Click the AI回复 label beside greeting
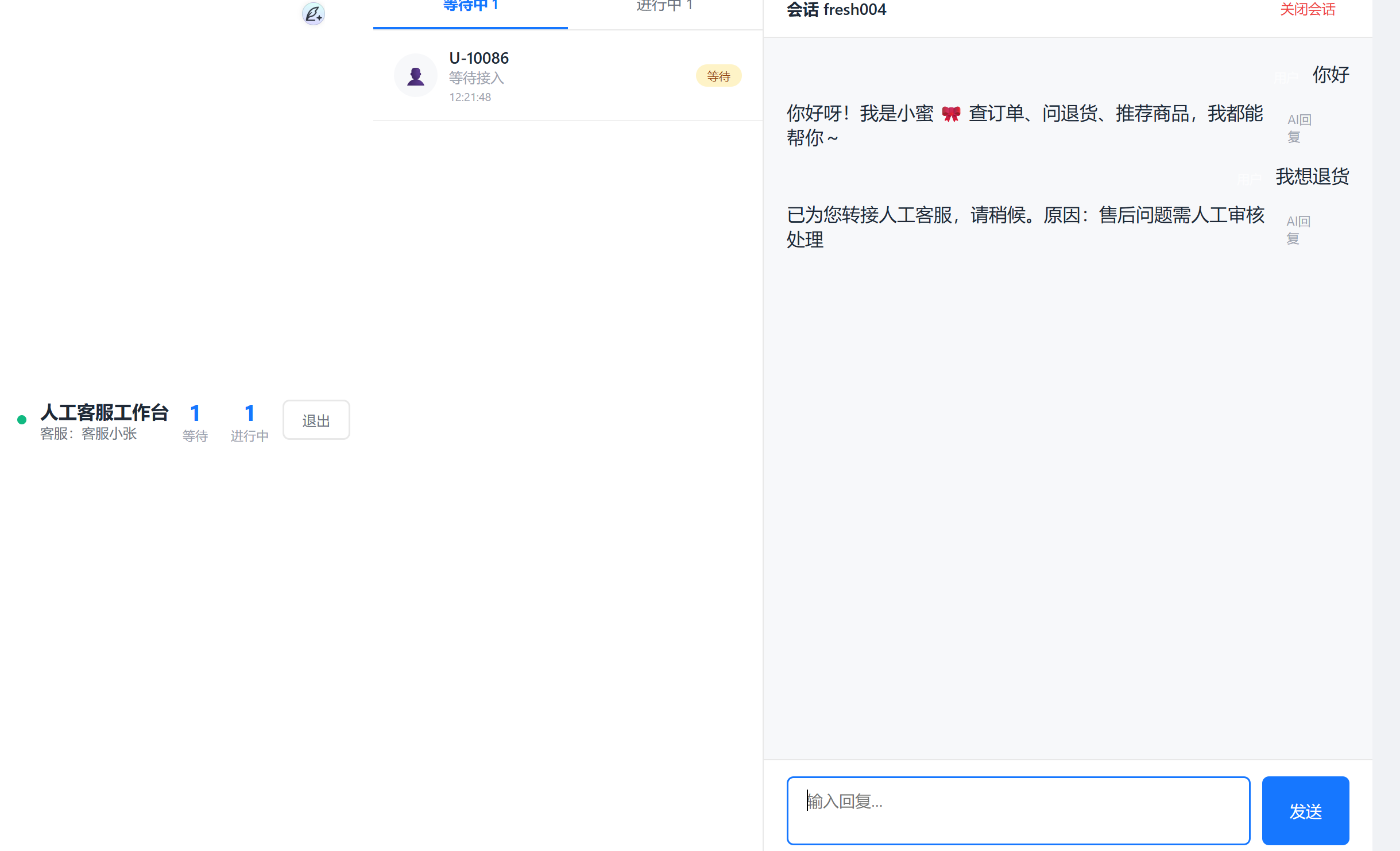This screenshot has width=1400, height=851. pos(1299,128)
